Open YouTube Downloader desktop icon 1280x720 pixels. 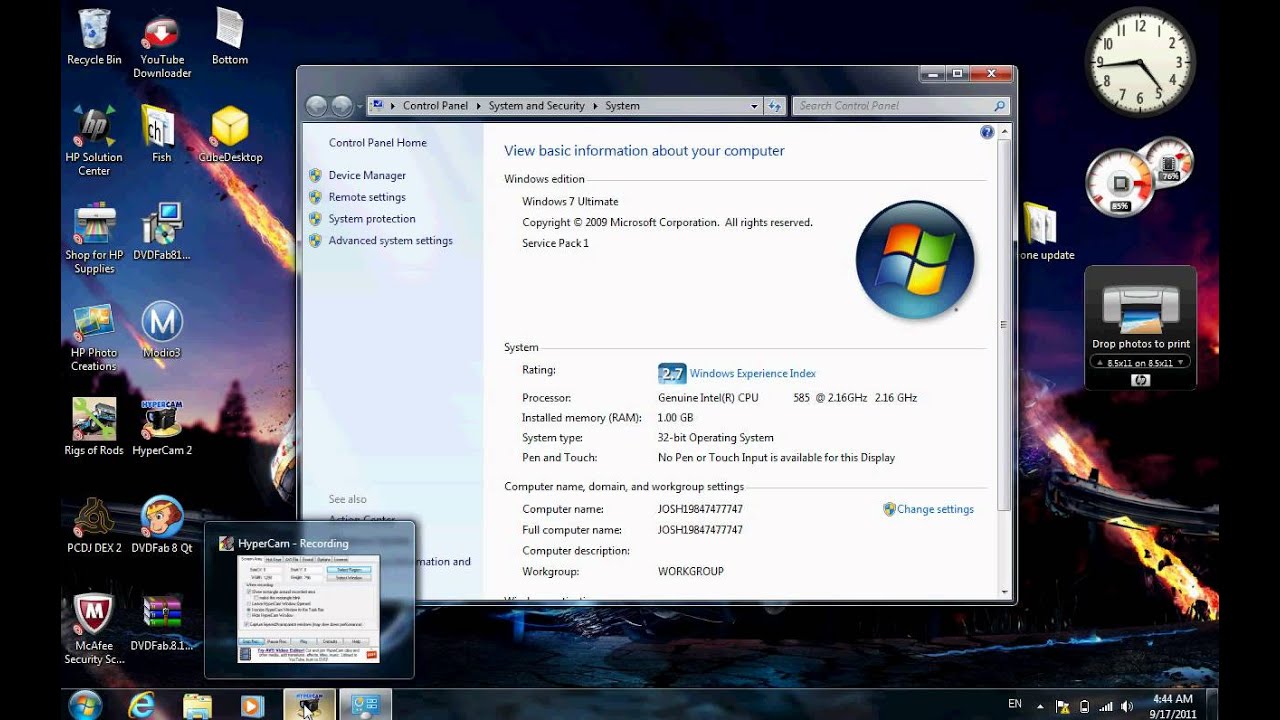(162, 45)
